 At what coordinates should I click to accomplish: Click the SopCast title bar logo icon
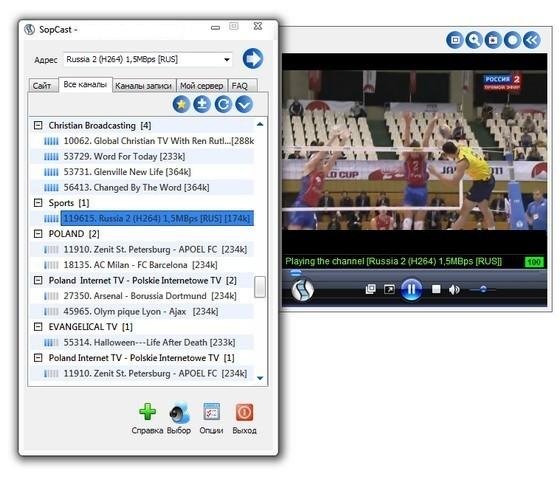29,29
